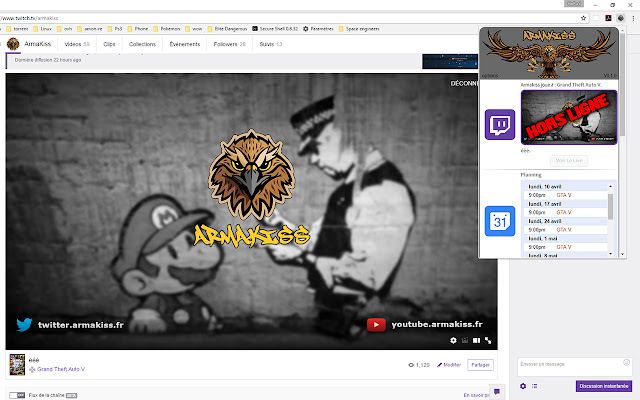
Task: Click the last broadcast thumbnail above the player
Action: pos(450,61)
